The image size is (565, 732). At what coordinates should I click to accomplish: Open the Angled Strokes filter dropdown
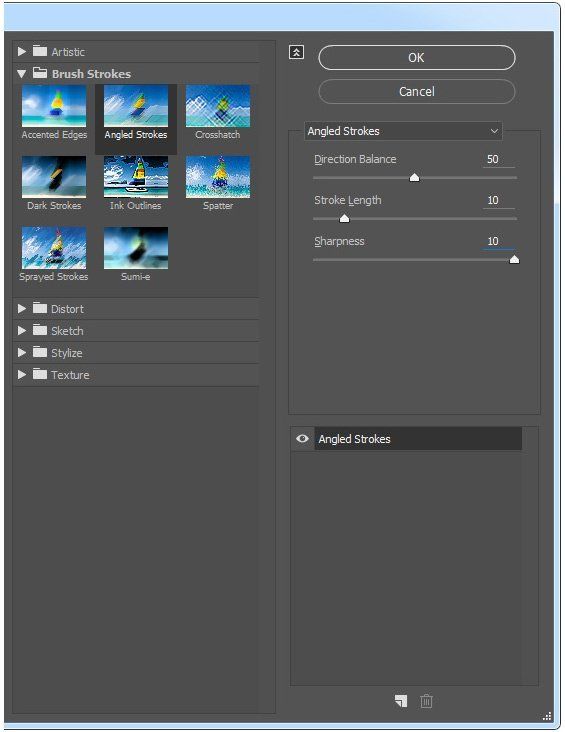point(403,131)
